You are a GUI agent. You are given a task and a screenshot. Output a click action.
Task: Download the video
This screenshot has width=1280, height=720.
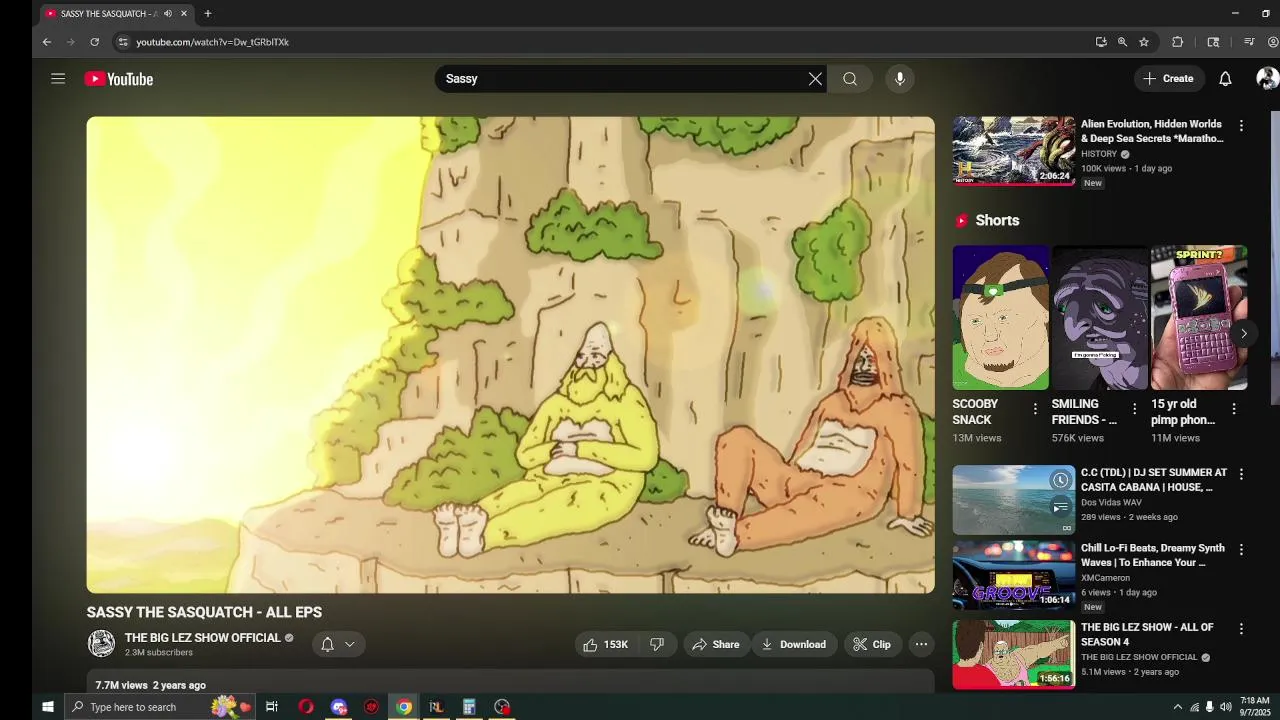click(794, 645)
